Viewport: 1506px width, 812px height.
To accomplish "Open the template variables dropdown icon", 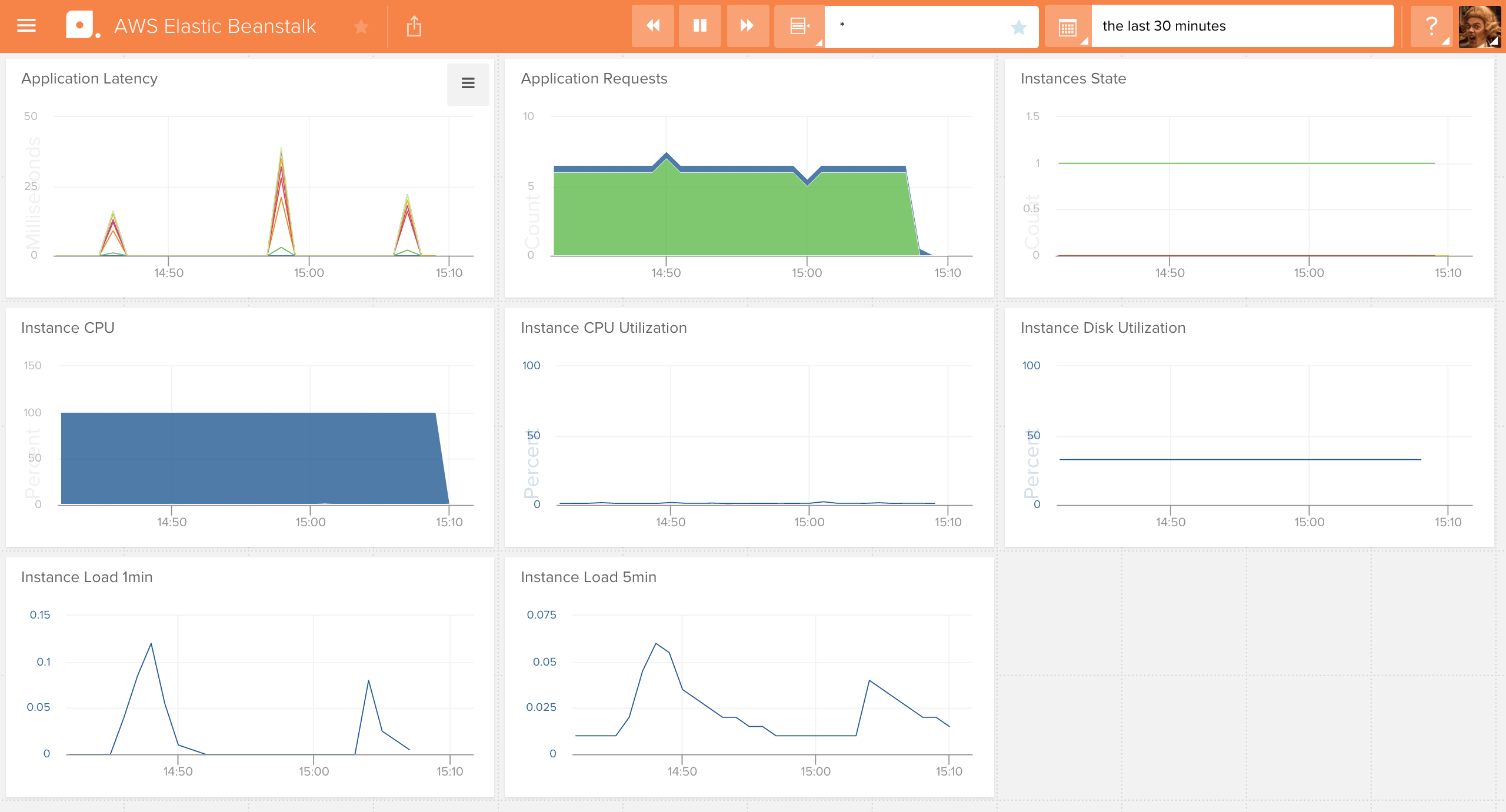I will tap(799, 26).
